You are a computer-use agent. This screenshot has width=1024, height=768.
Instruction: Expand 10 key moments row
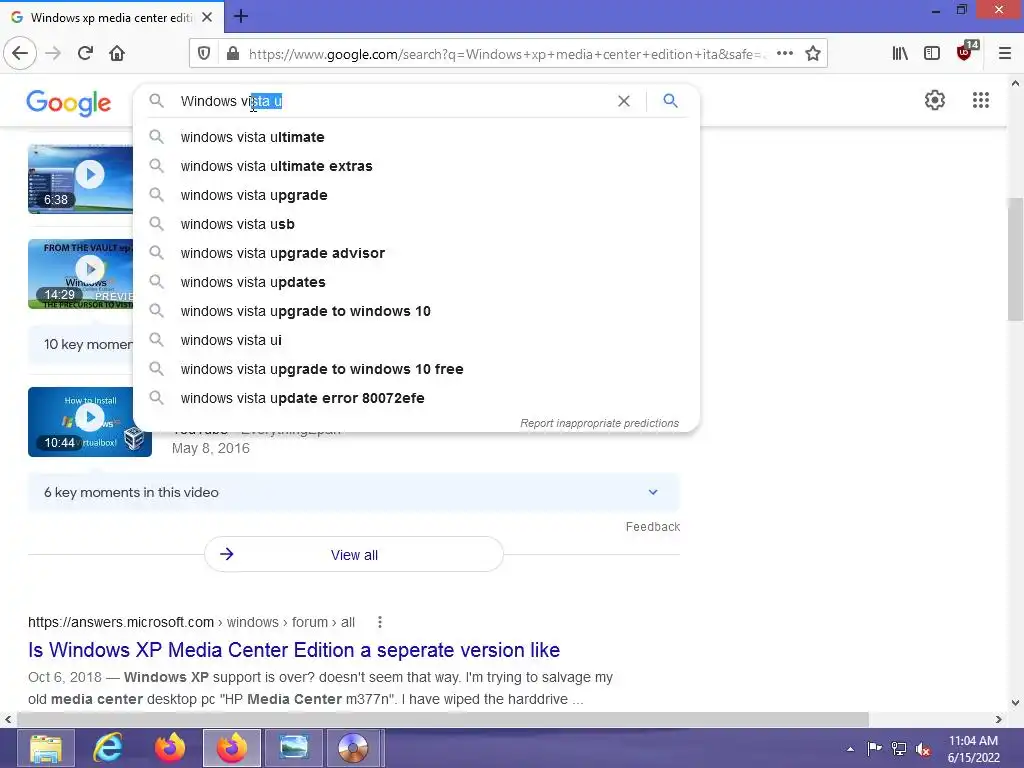[x=81, y=344]
